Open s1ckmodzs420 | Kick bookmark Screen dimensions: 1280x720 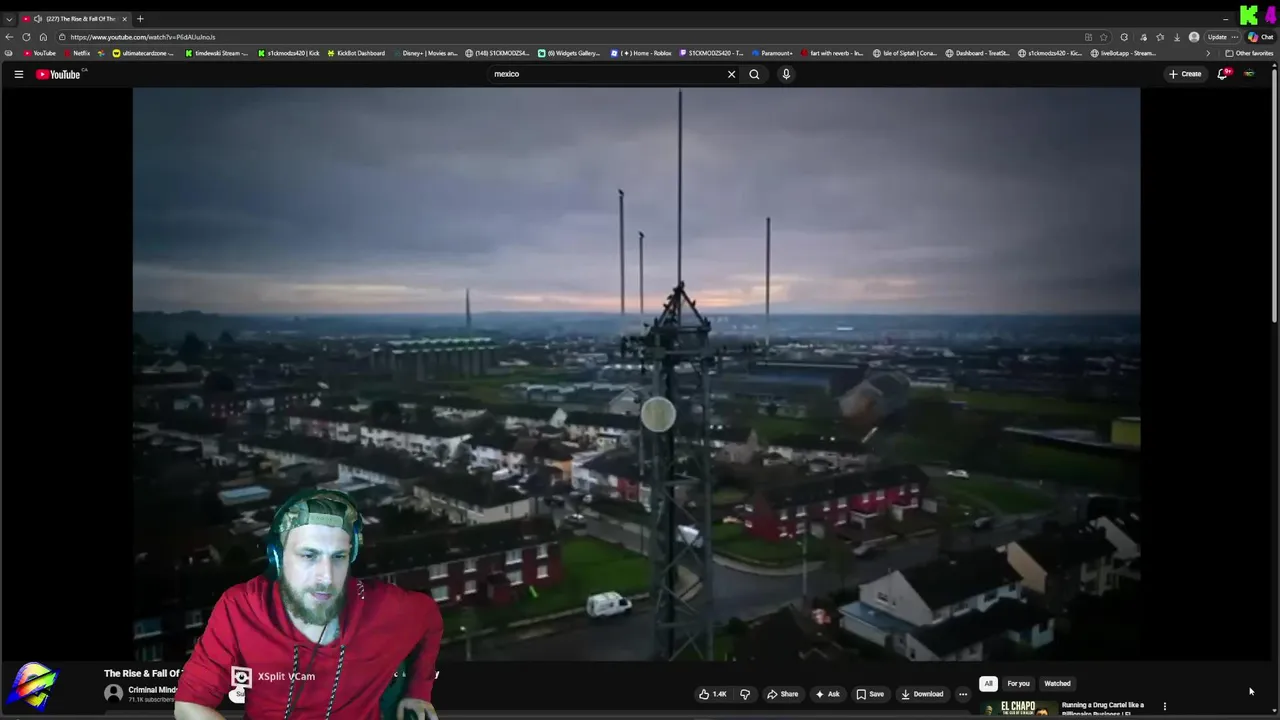click(x=289, y=53)
